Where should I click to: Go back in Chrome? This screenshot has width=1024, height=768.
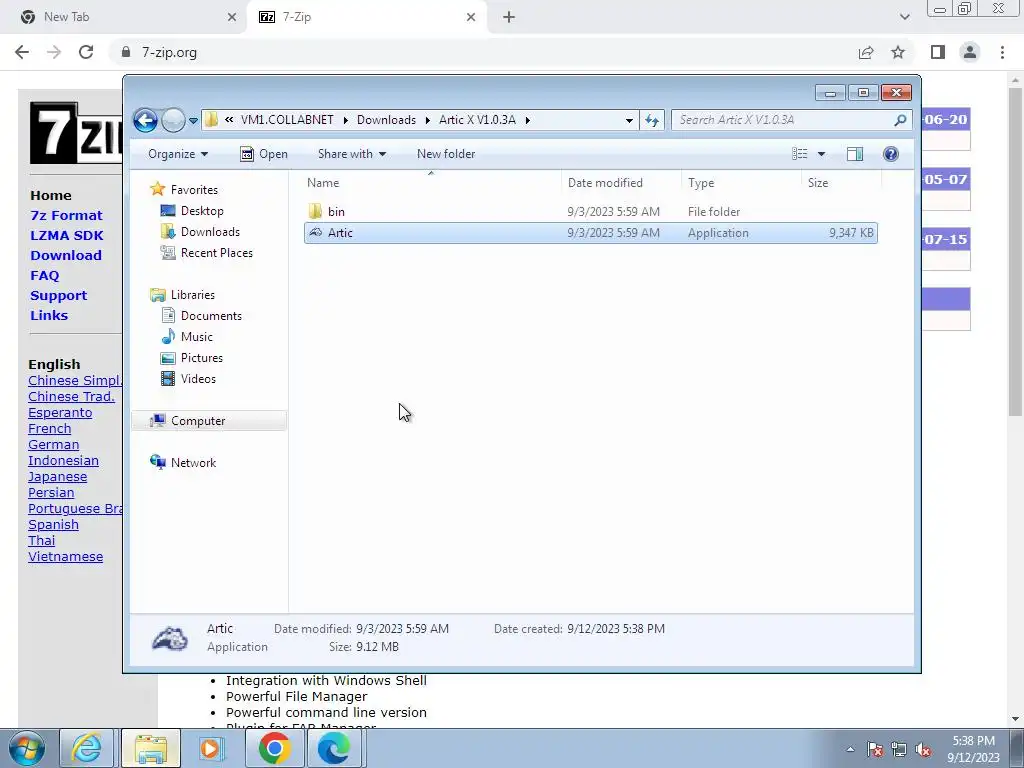pos(22,53)
